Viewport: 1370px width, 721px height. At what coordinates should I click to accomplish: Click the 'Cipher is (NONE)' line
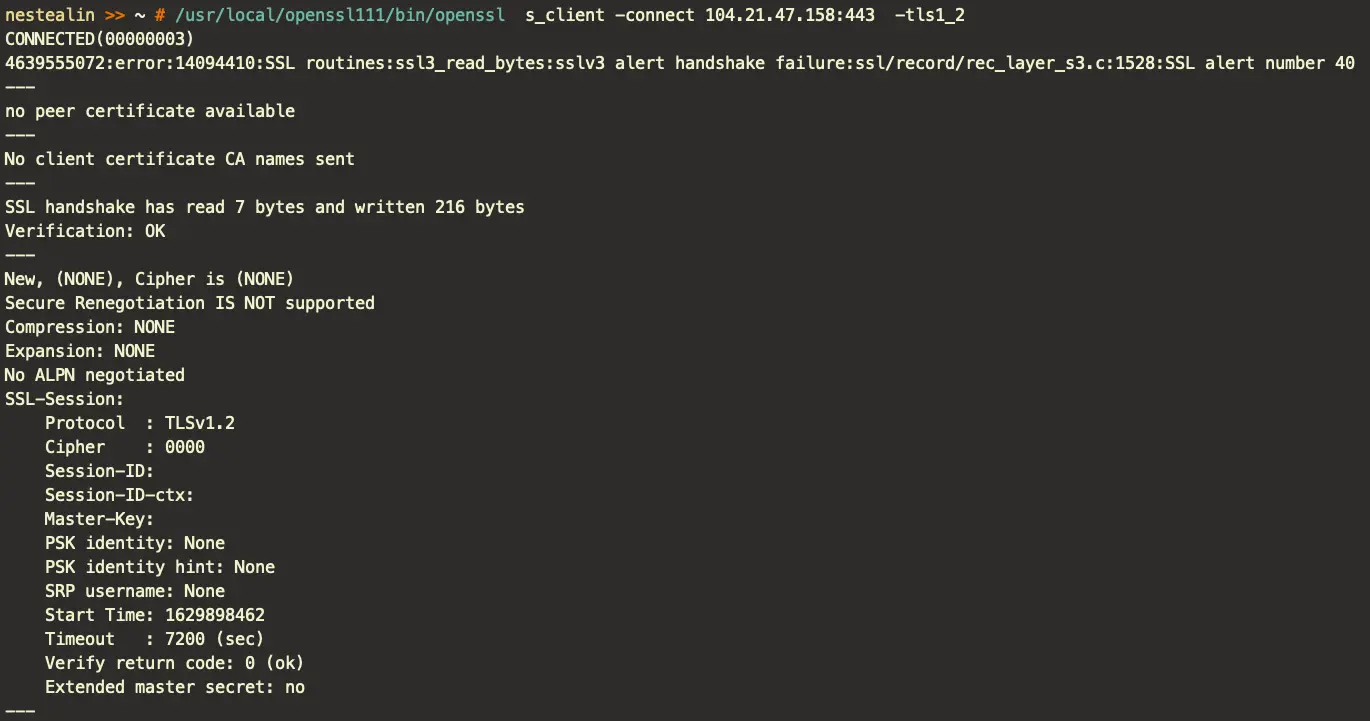150,279
